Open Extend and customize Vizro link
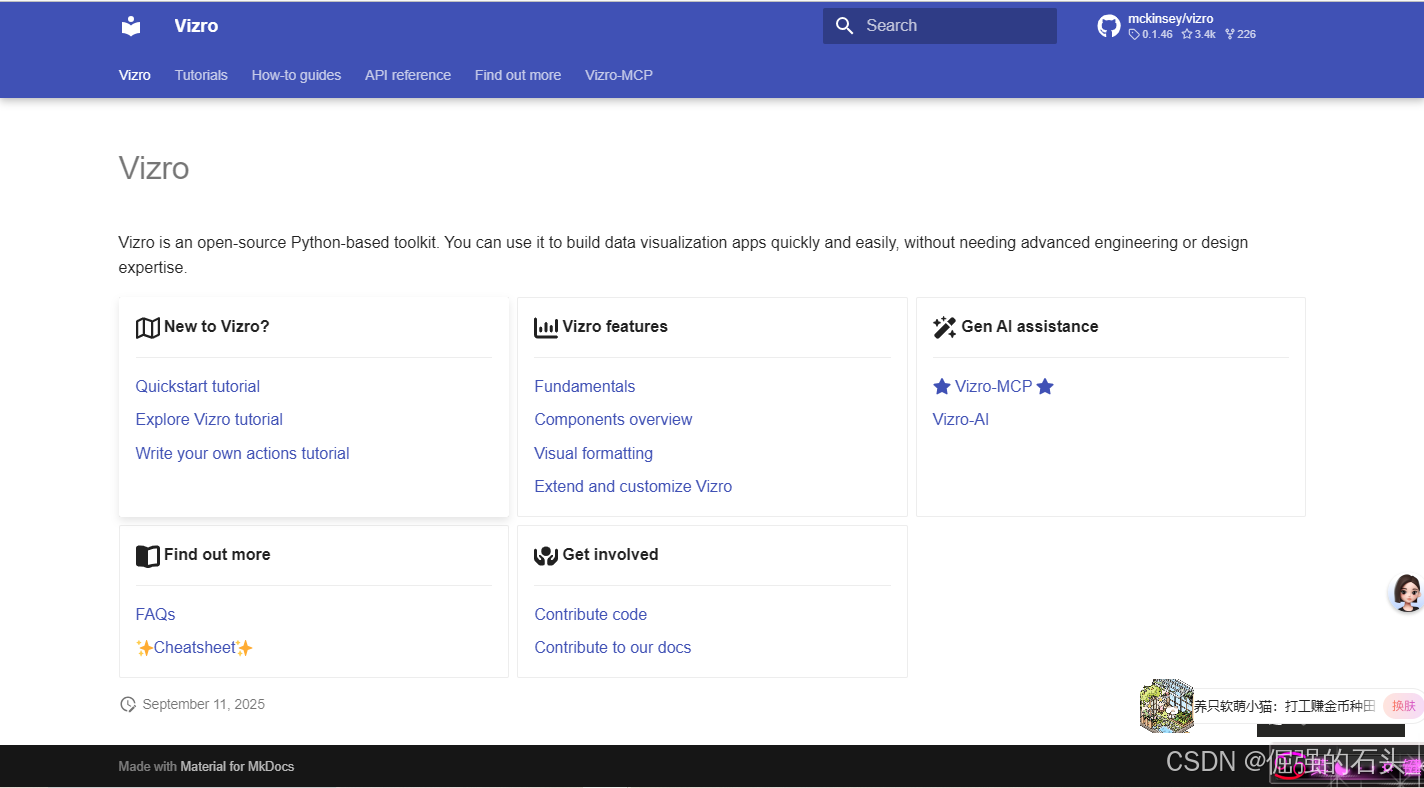 633,486
